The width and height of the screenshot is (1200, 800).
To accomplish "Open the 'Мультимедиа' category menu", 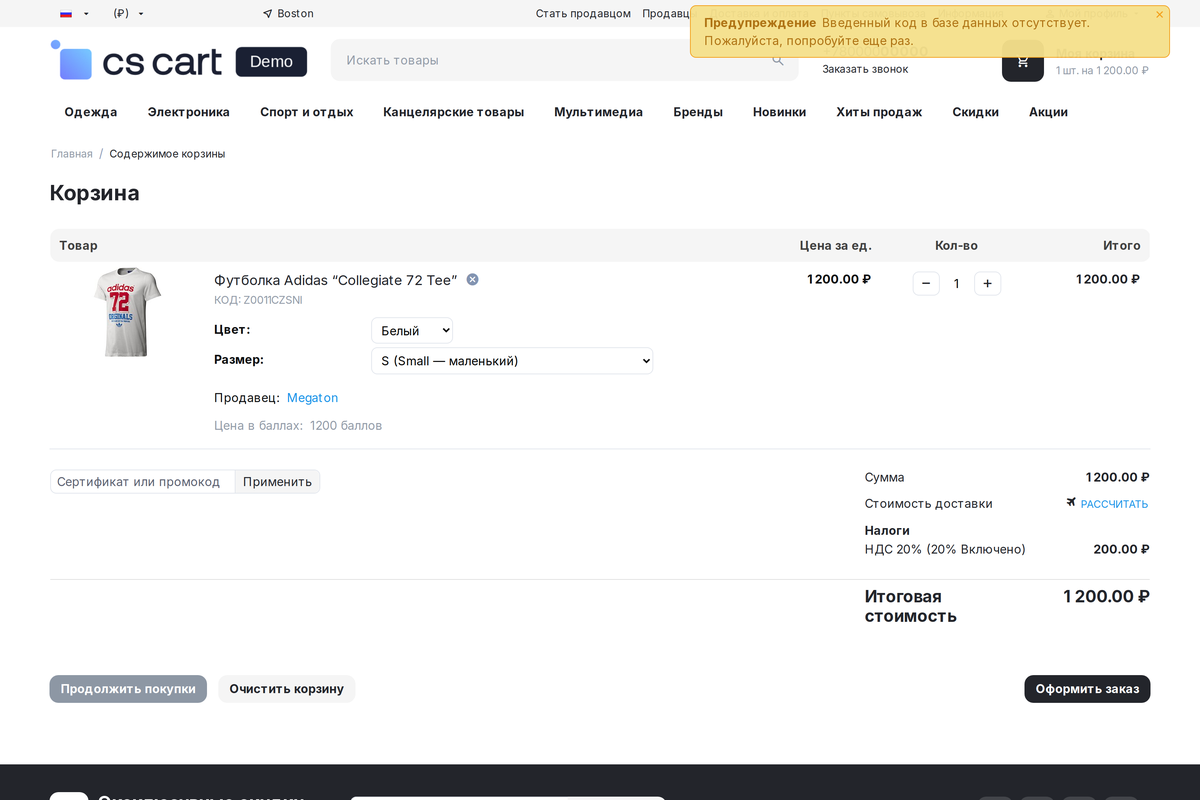I will (x=599, y=112).
